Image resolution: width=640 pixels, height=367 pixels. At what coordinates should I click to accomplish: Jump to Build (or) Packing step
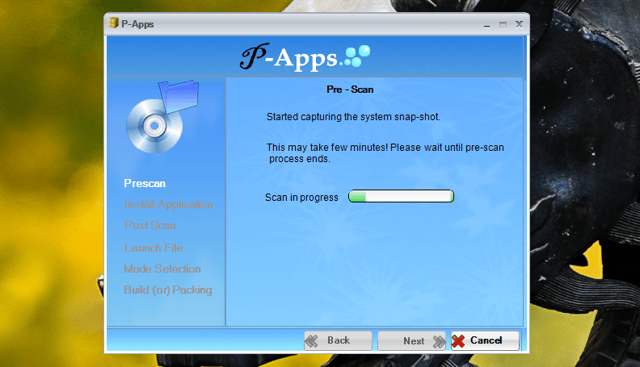[x=168, y=290]
